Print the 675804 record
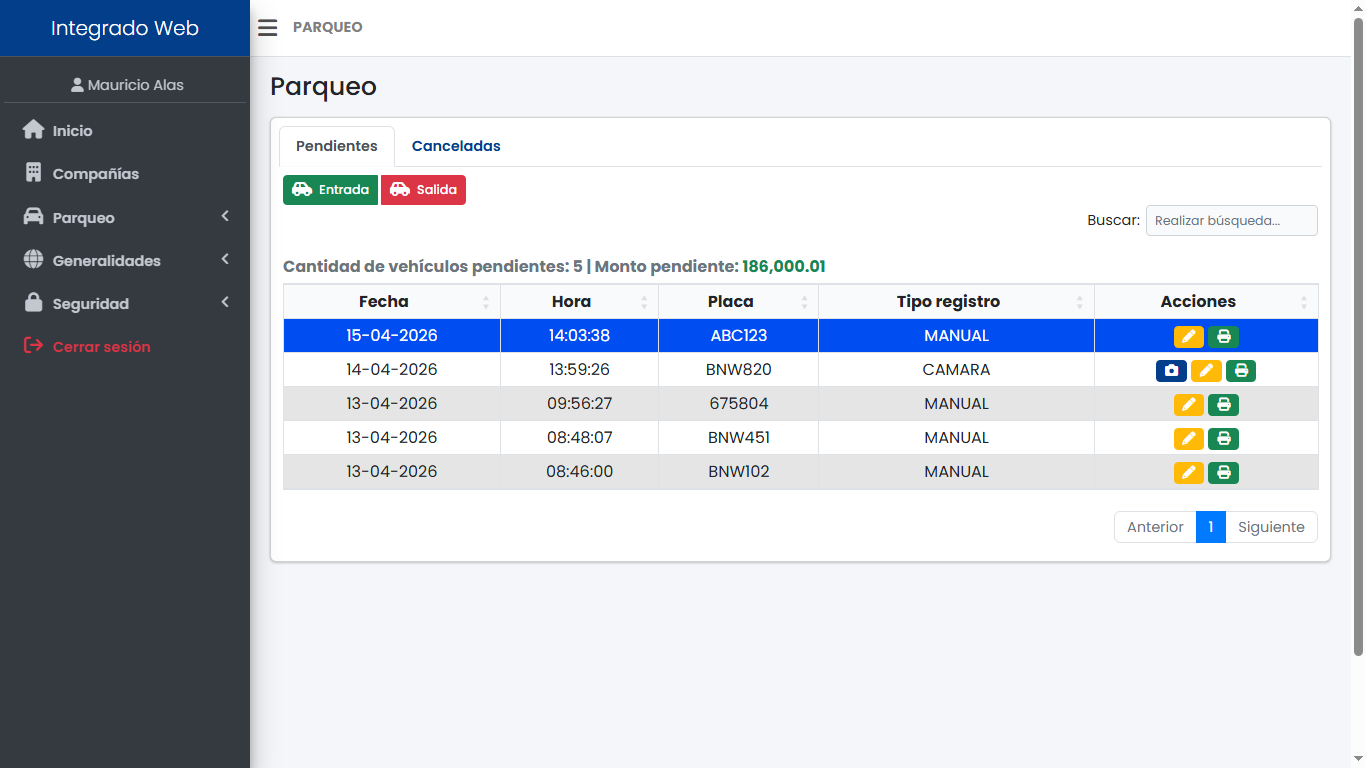 (x=1223, y=404)
